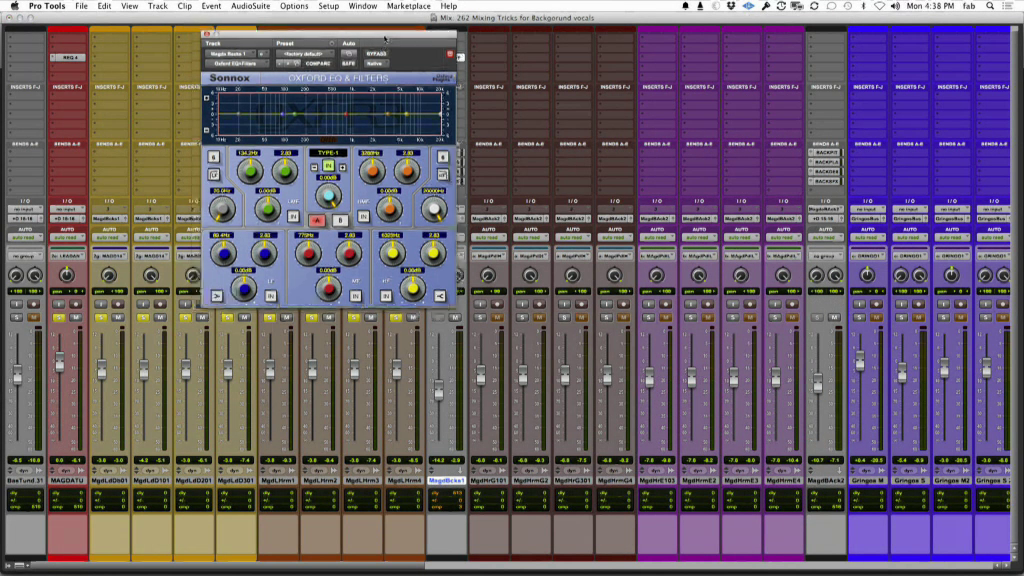Open the Marketplace menu
The height and width of the screenshot is (576, 1024).
[408, 6]
